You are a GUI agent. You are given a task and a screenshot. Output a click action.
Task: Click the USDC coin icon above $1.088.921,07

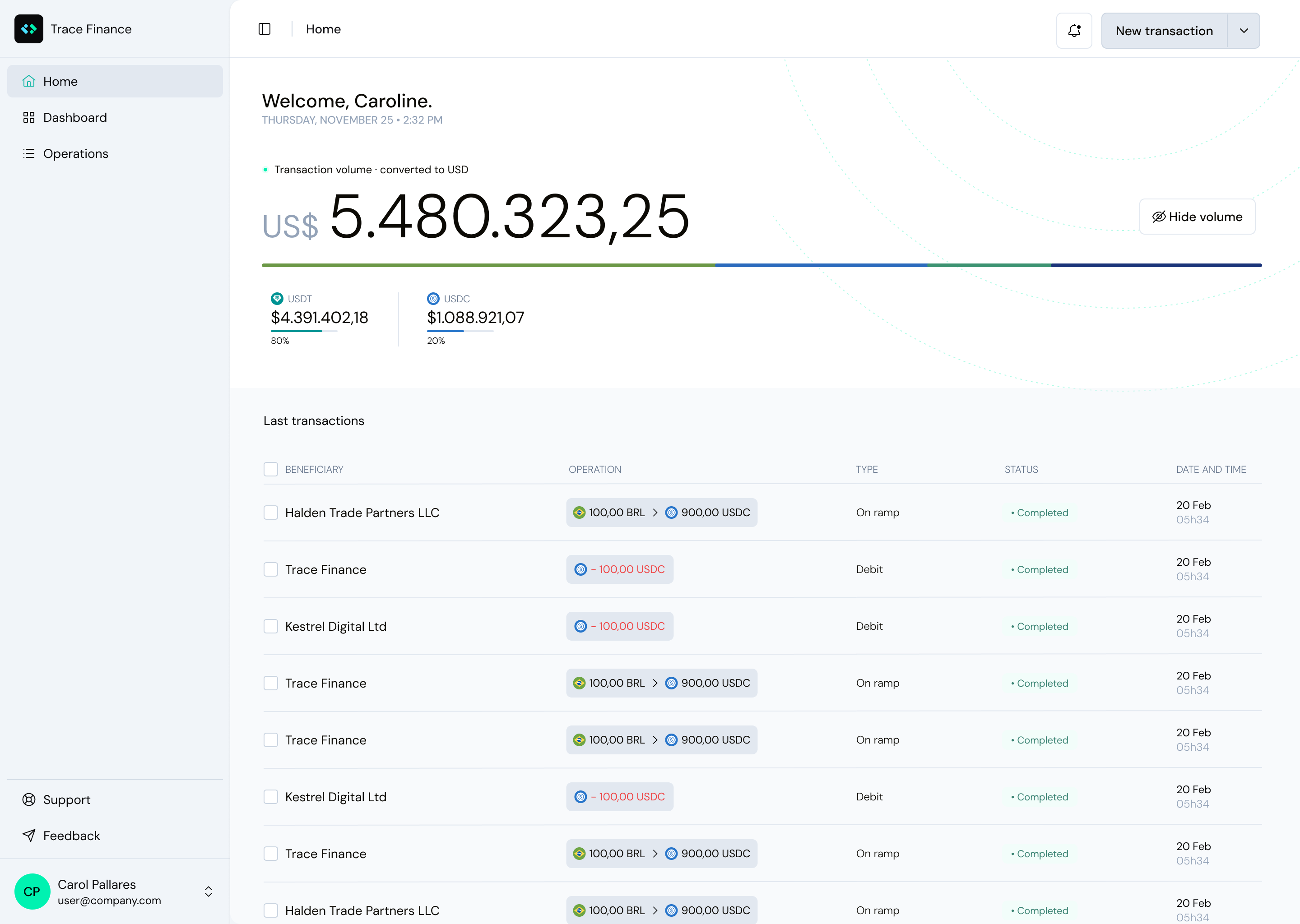click(x=433, y=299)
